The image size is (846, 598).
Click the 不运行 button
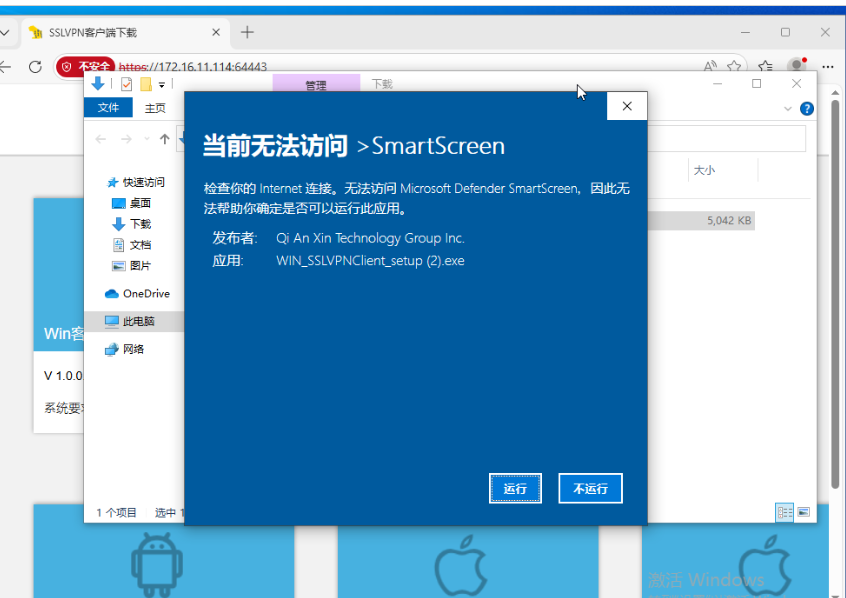pos(590,488)
